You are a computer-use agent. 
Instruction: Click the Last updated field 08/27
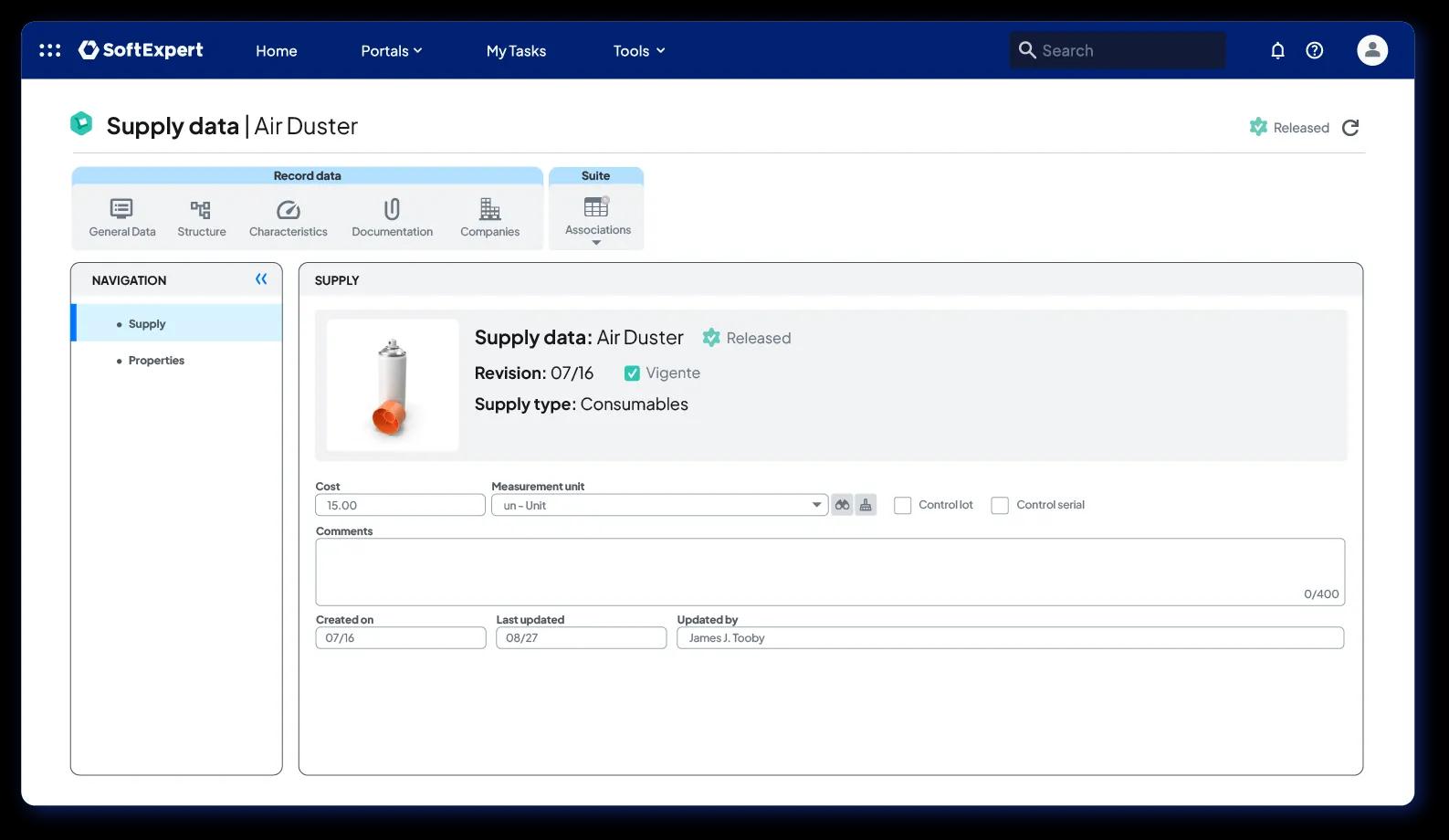pyautogui.click(x=581, y=638)
